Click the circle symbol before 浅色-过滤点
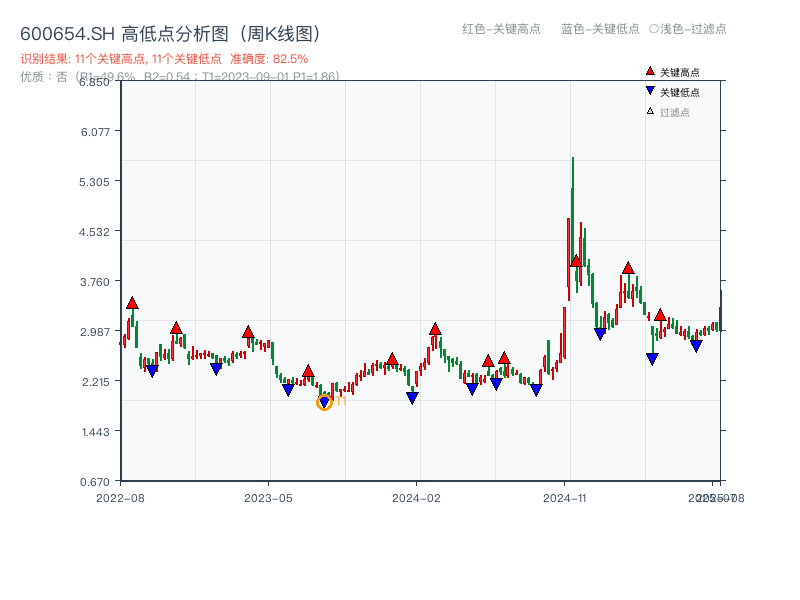Image resolution: width=800 pixels, height=600 pixels. click(x=654, y=29)
